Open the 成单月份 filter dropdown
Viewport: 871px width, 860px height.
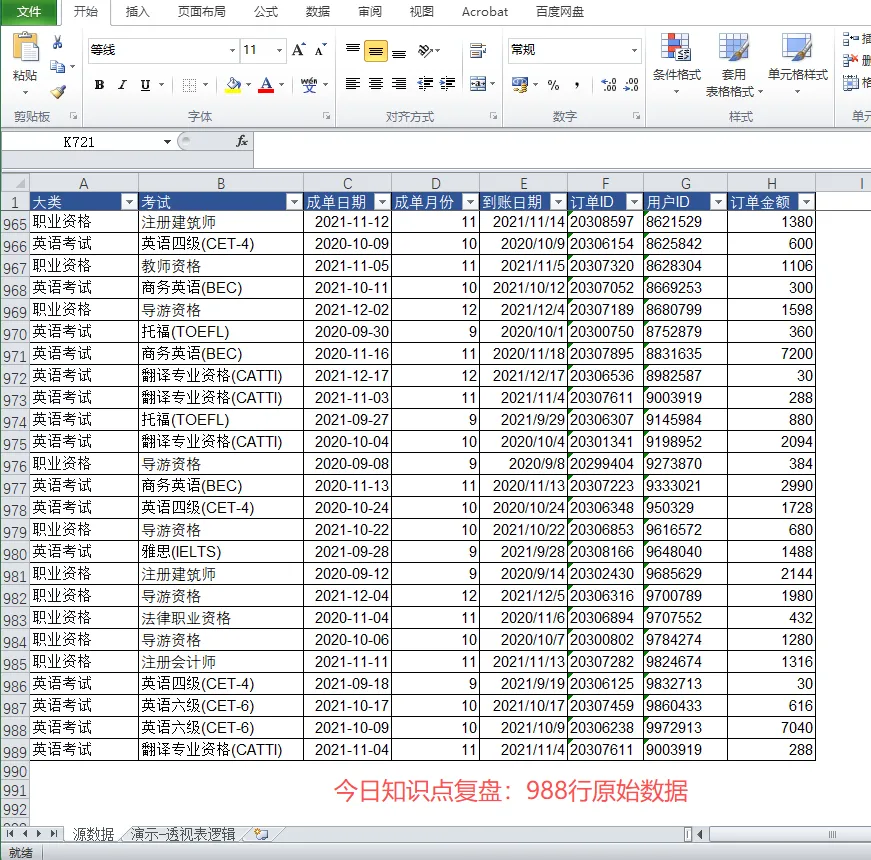pos(470,202)
